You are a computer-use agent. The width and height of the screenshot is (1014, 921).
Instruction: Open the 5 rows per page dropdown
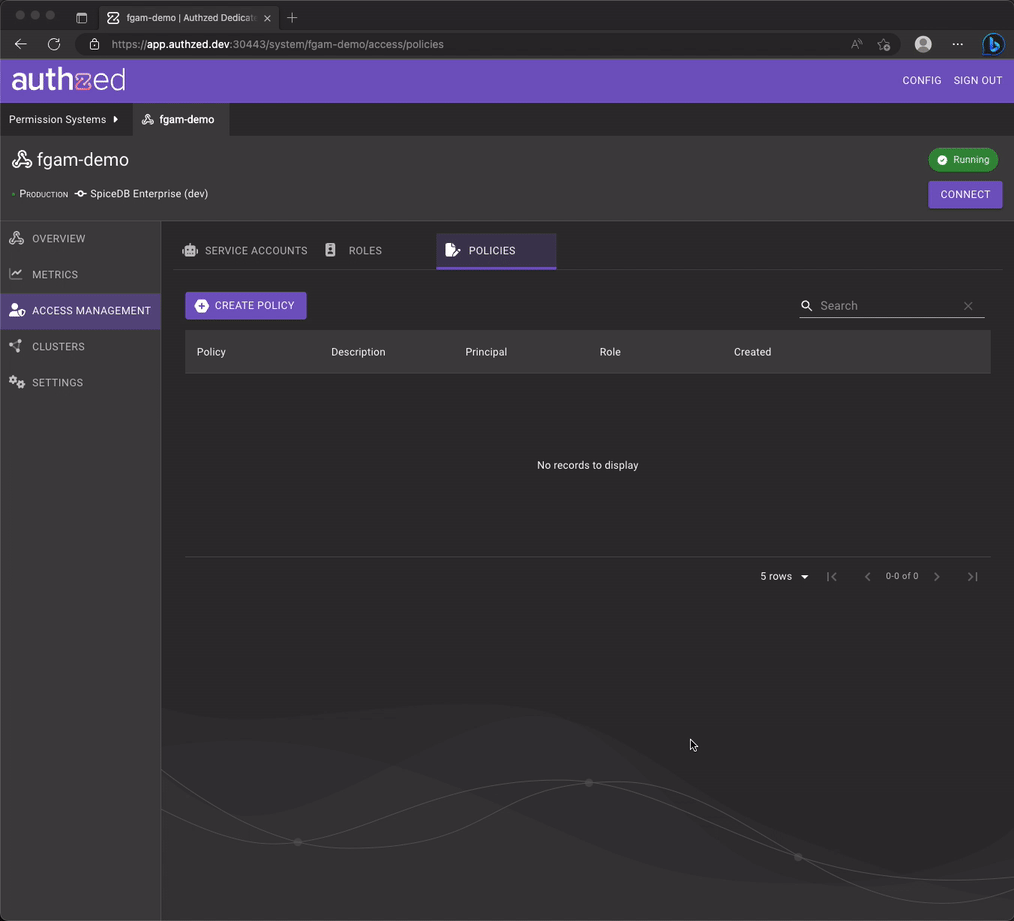(x=784, y=576)
